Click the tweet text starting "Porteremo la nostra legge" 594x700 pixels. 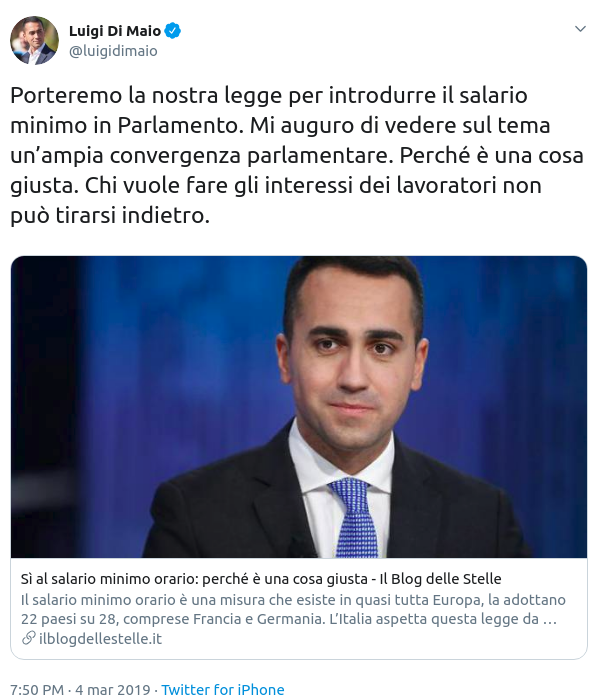(x=297, y=155)
